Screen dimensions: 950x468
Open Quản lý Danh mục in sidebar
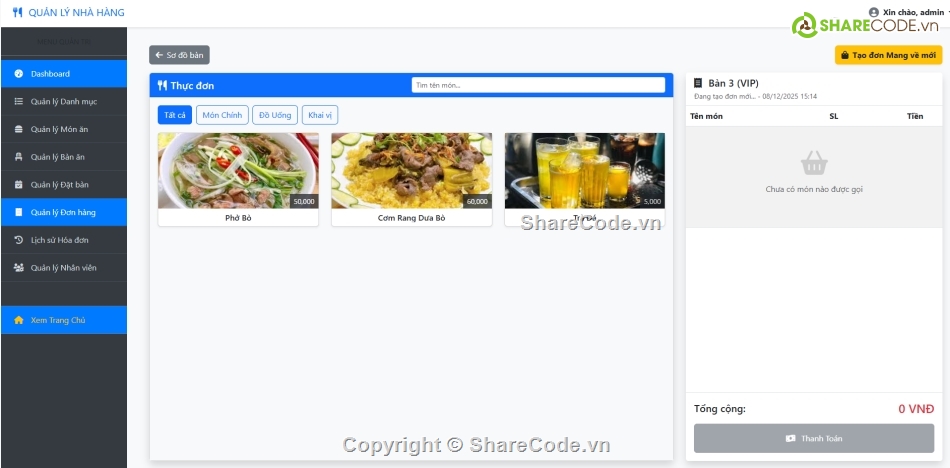pyautogui.click(x=64, y=101)
